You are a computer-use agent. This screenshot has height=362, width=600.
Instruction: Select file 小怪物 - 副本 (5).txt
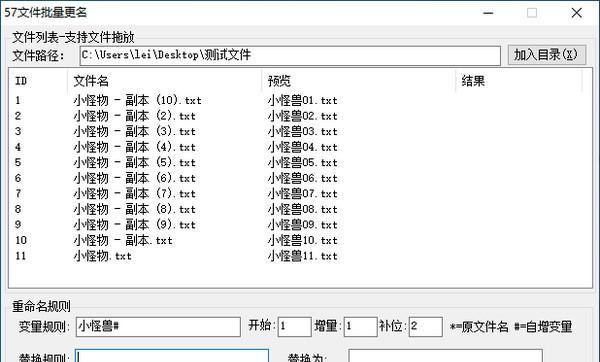tap(134, 163)
